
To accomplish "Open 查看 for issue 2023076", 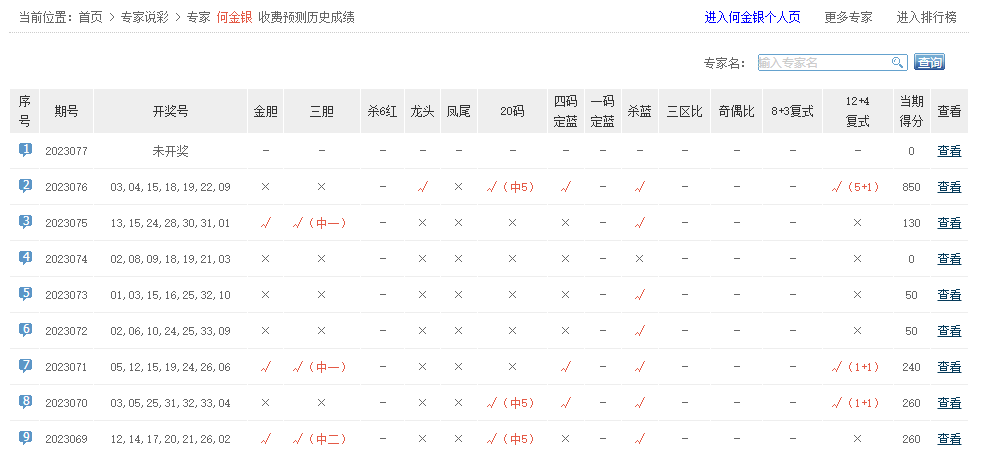I will tap(948, 187).
